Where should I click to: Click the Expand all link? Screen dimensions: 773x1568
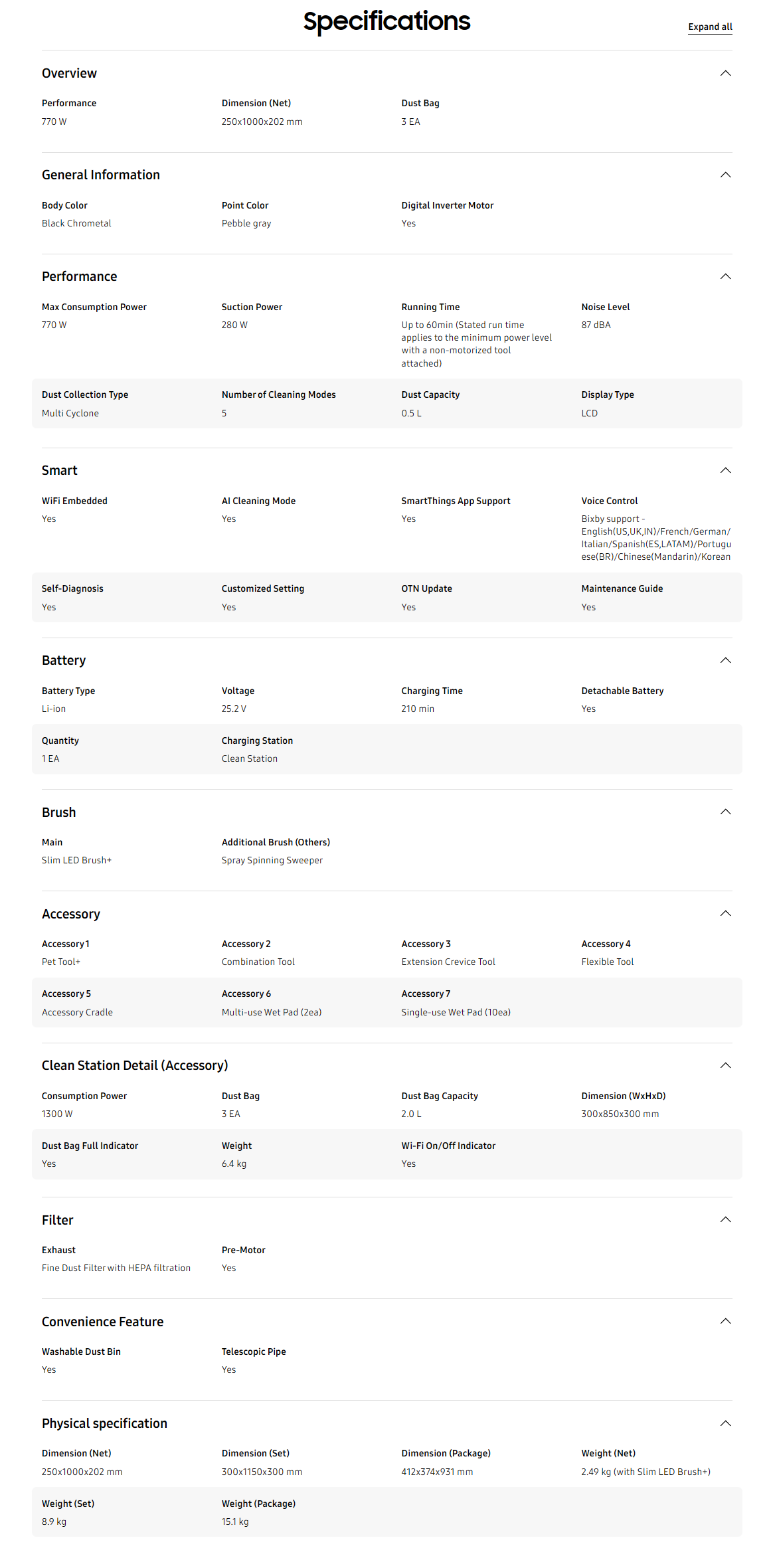point(710,27)
